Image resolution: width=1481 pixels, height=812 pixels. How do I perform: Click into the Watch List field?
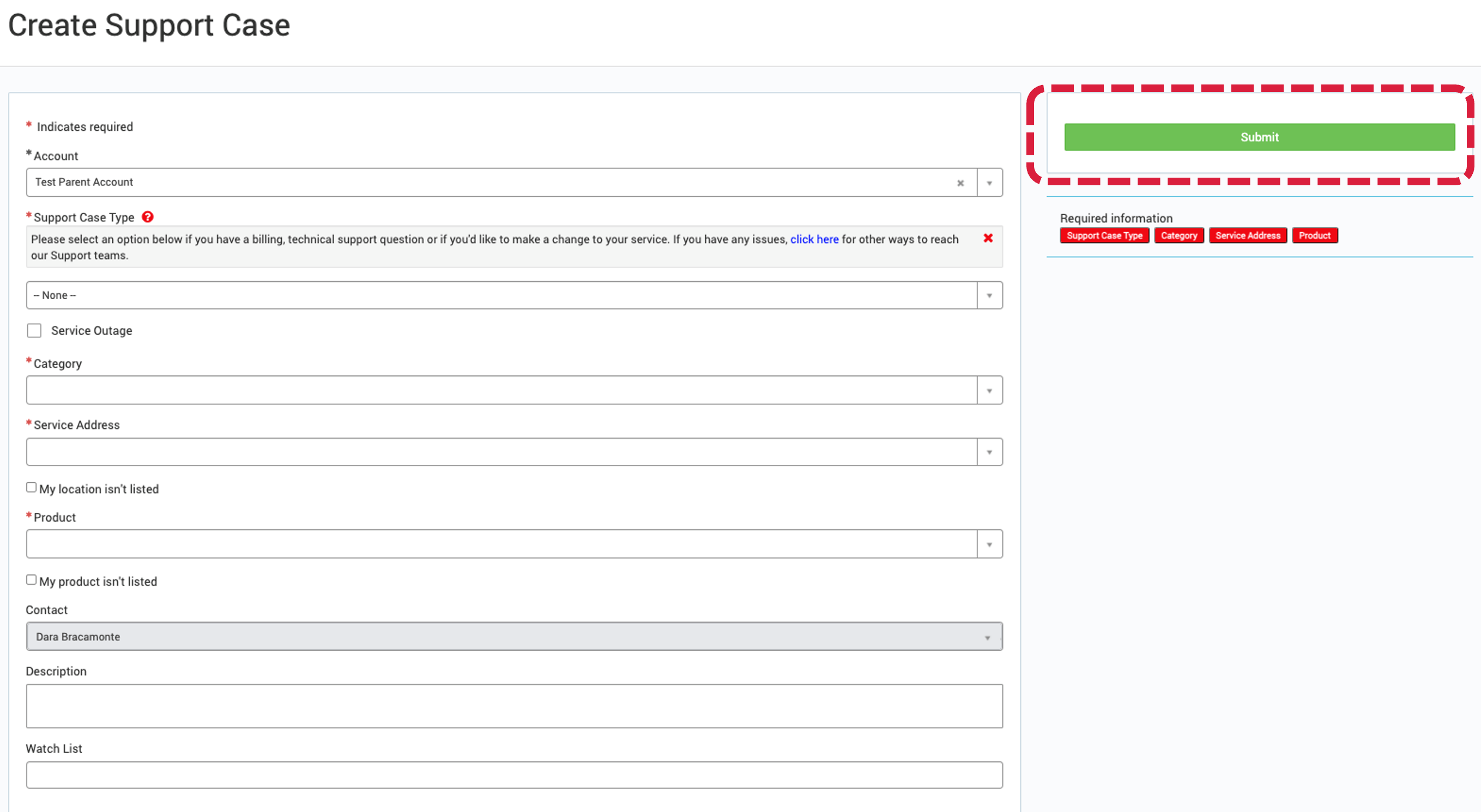point(514,775)
